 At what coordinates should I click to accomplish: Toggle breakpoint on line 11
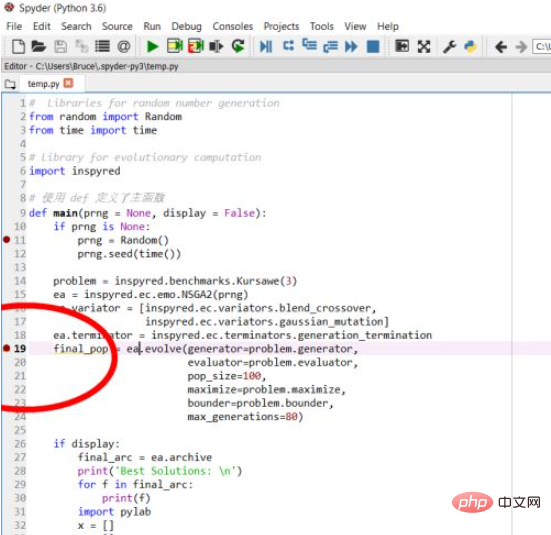(7, 240)
